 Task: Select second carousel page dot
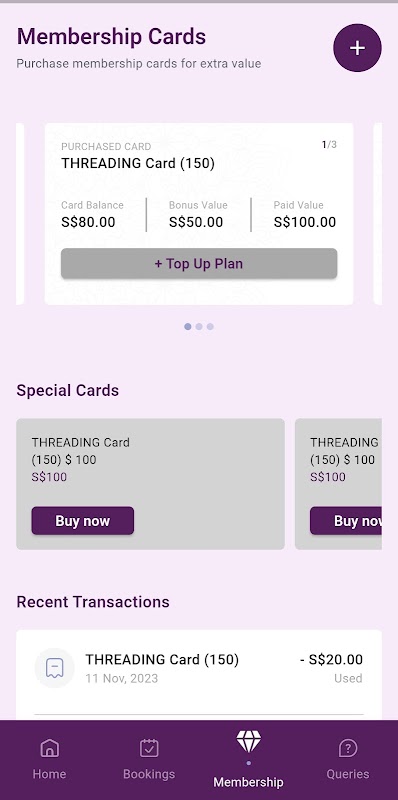[x=199, y=327]
